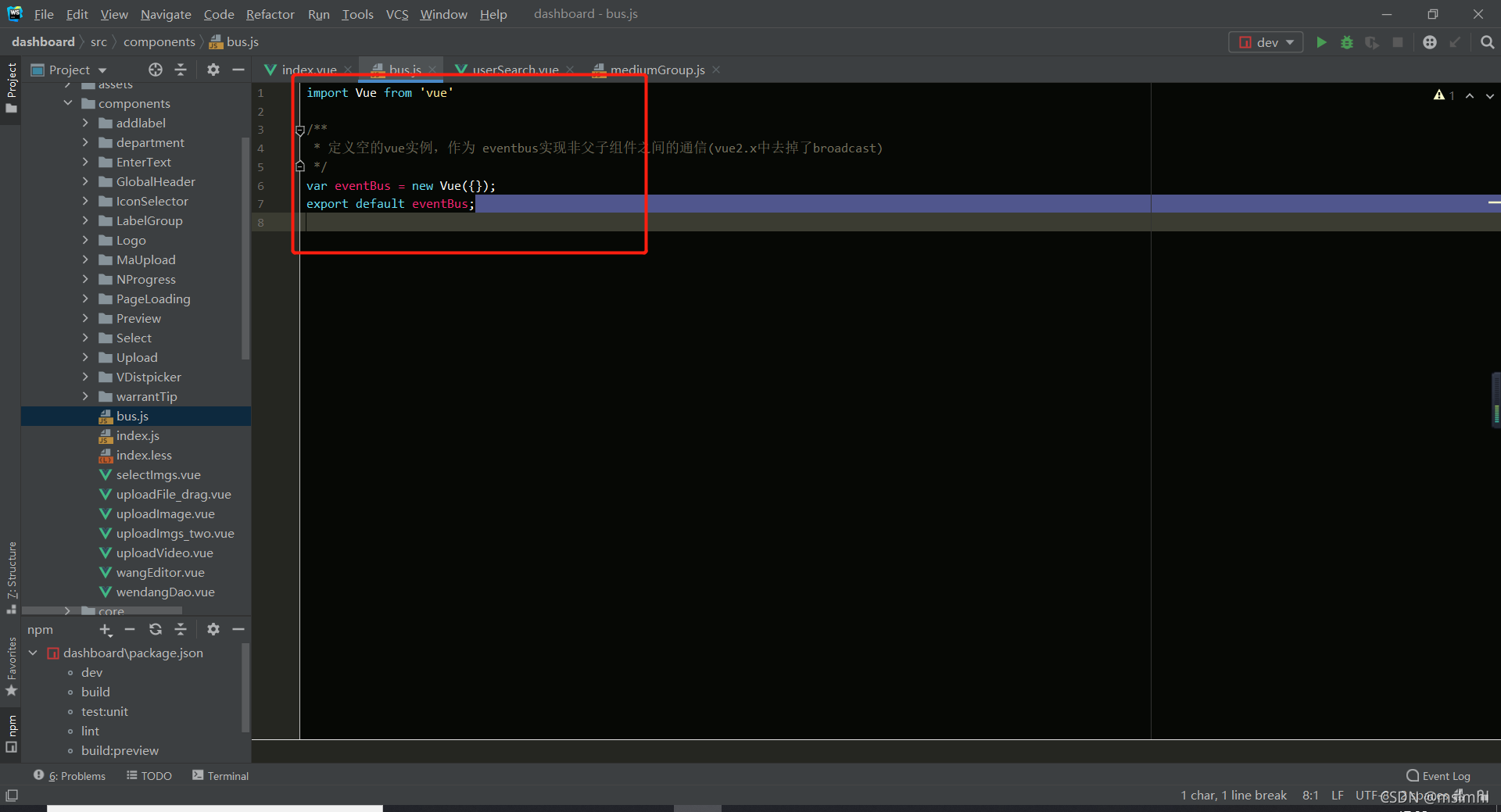1501x812 pixels.
Task: Add npm script with plus icon
Action: (x=106, y=629)
